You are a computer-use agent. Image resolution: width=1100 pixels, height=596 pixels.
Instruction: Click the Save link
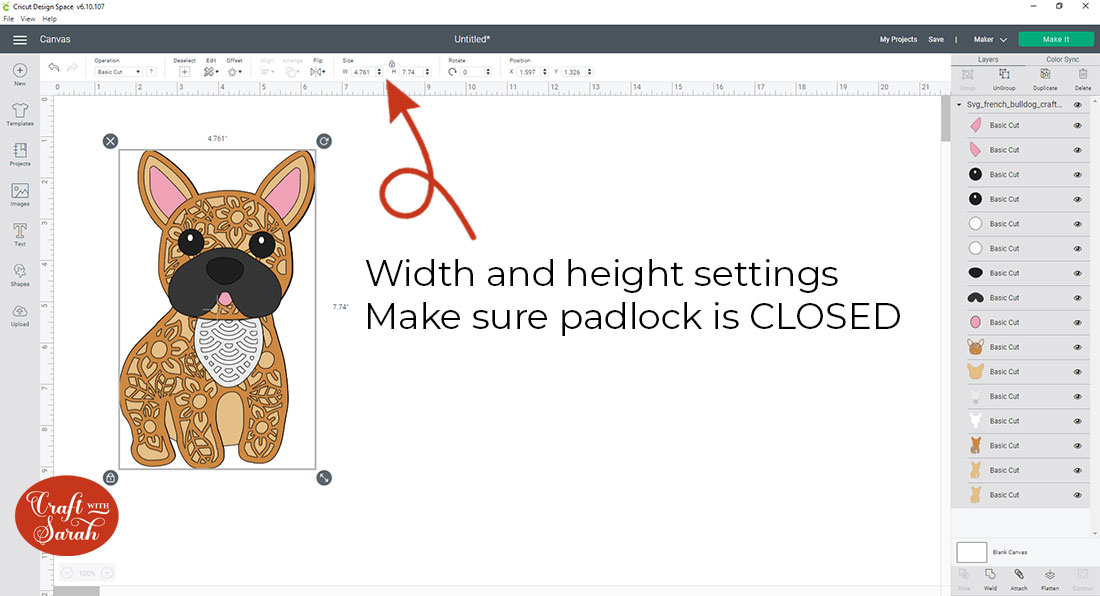coord(936,40)
